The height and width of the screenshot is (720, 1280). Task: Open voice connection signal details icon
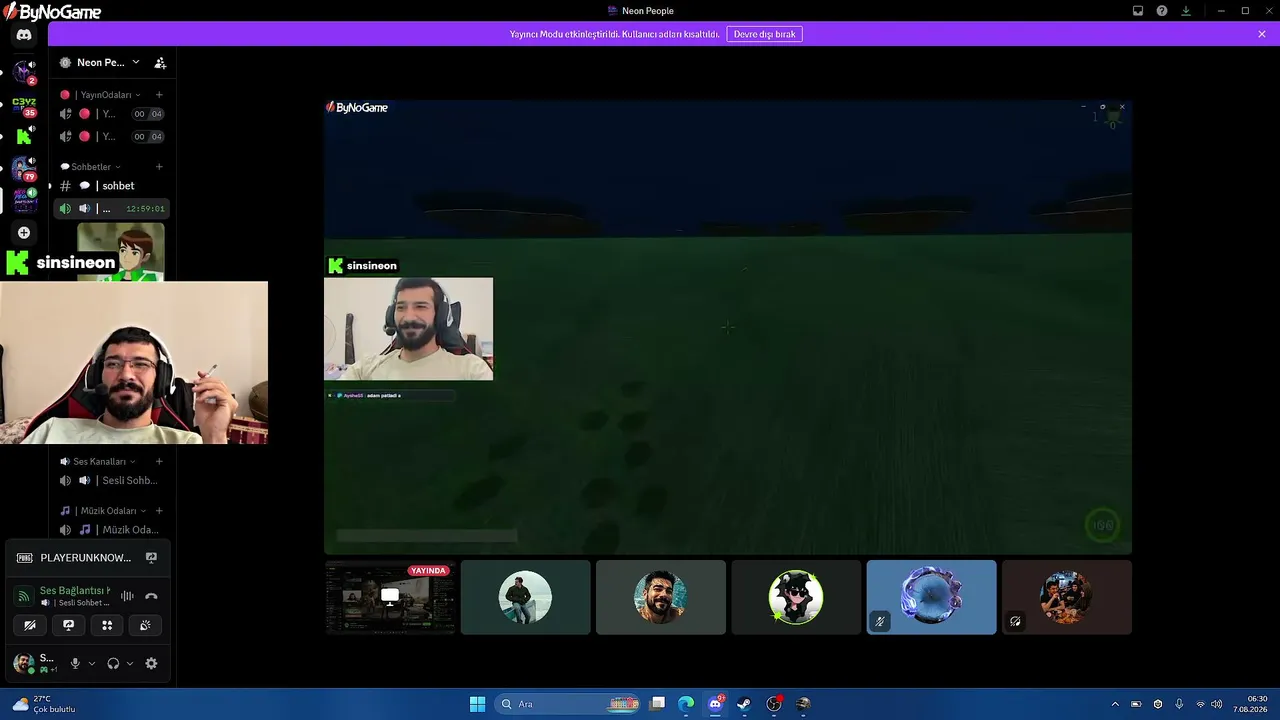(x=23, y=596)
